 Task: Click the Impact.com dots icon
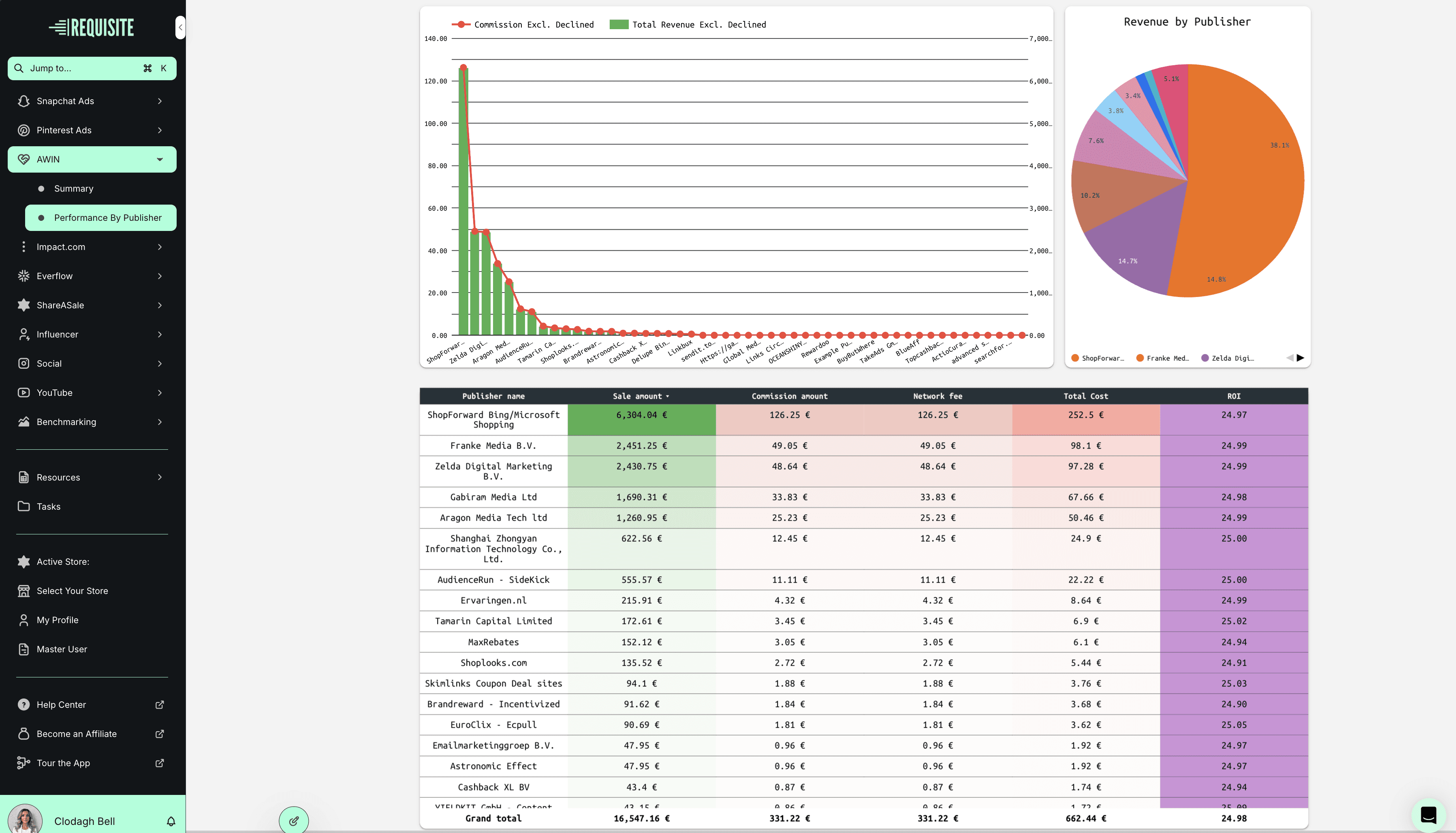pyautogui.click(x=23, y=247)
